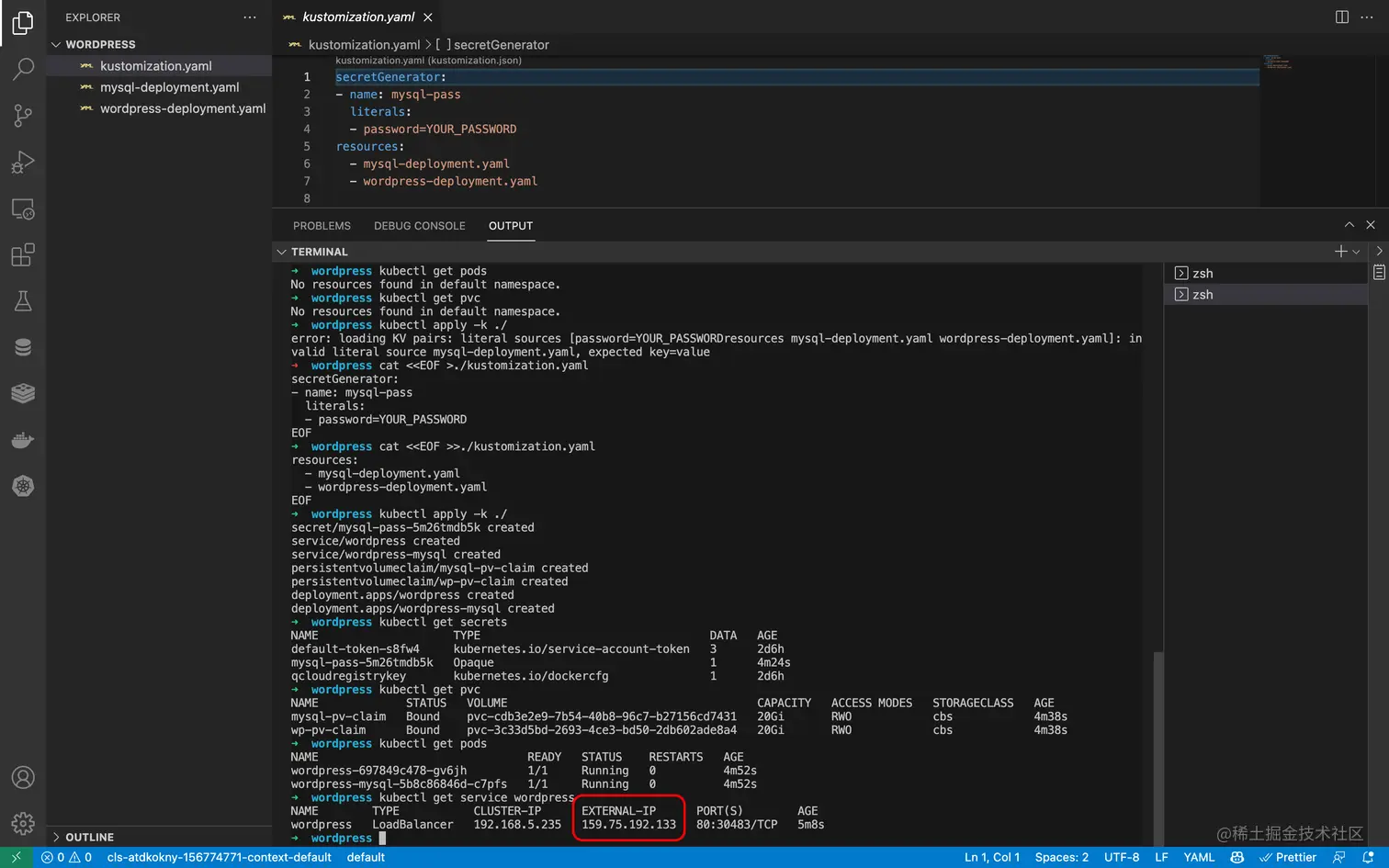Open the Remote Explorer view

click(x=23, y=209)
